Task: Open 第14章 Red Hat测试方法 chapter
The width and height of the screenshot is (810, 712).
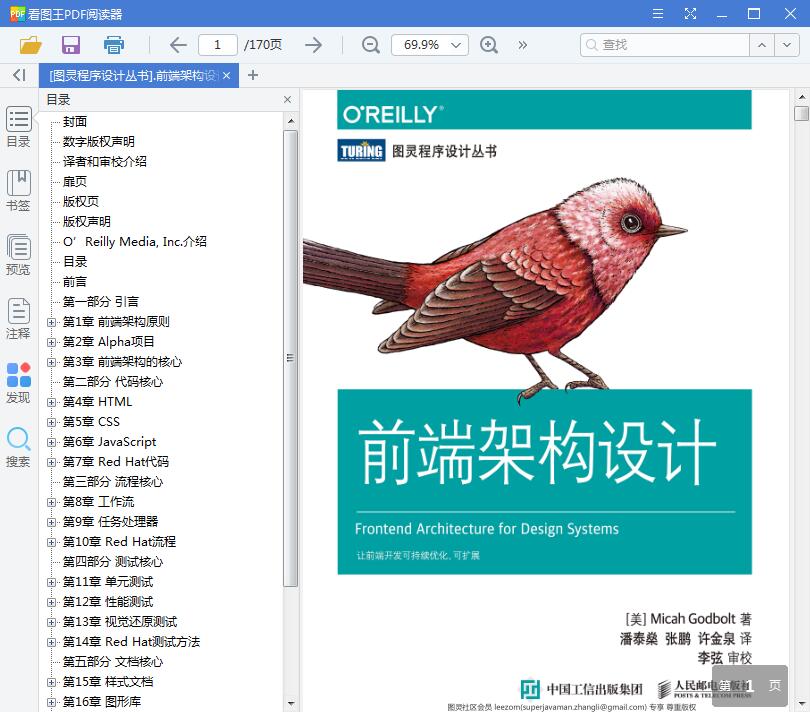Action: (x=131, y=642)
